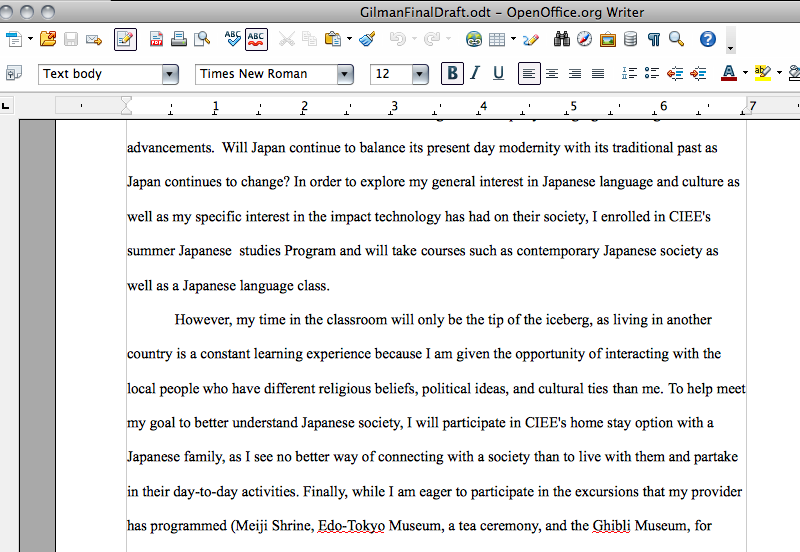Viewport: 800px width, 552px height.
Task: Center the paragraph text
Action: click(x=552, y=74)
